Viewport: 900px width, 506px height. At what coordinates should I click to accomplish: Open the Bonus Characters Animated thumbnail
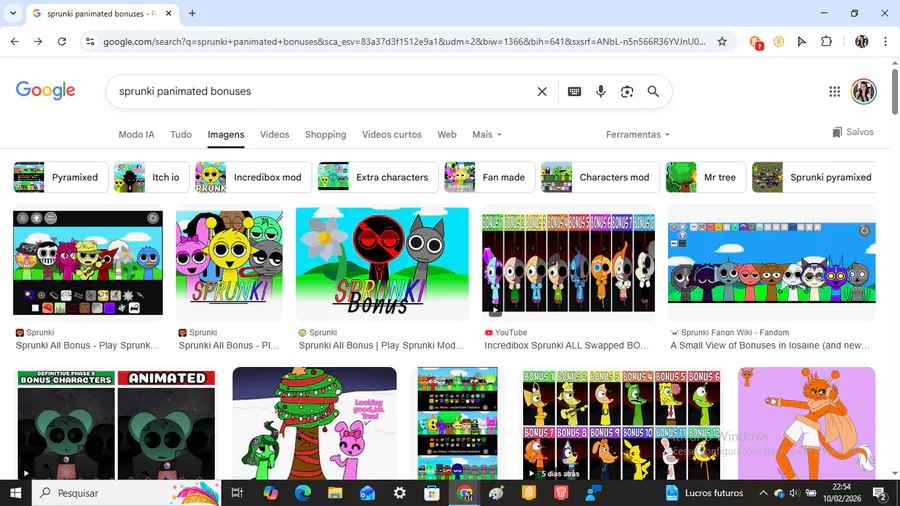(117, 424)
